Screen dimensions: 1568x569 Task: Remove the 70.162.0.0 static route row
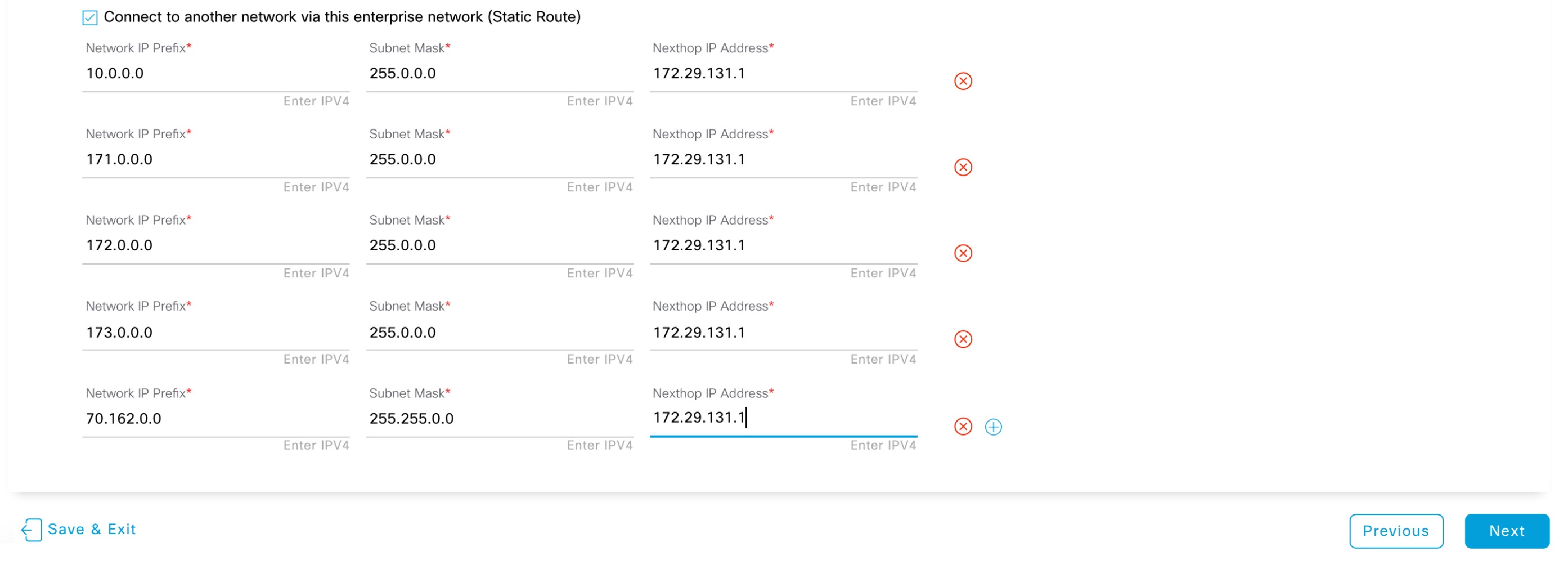[962, 427]
